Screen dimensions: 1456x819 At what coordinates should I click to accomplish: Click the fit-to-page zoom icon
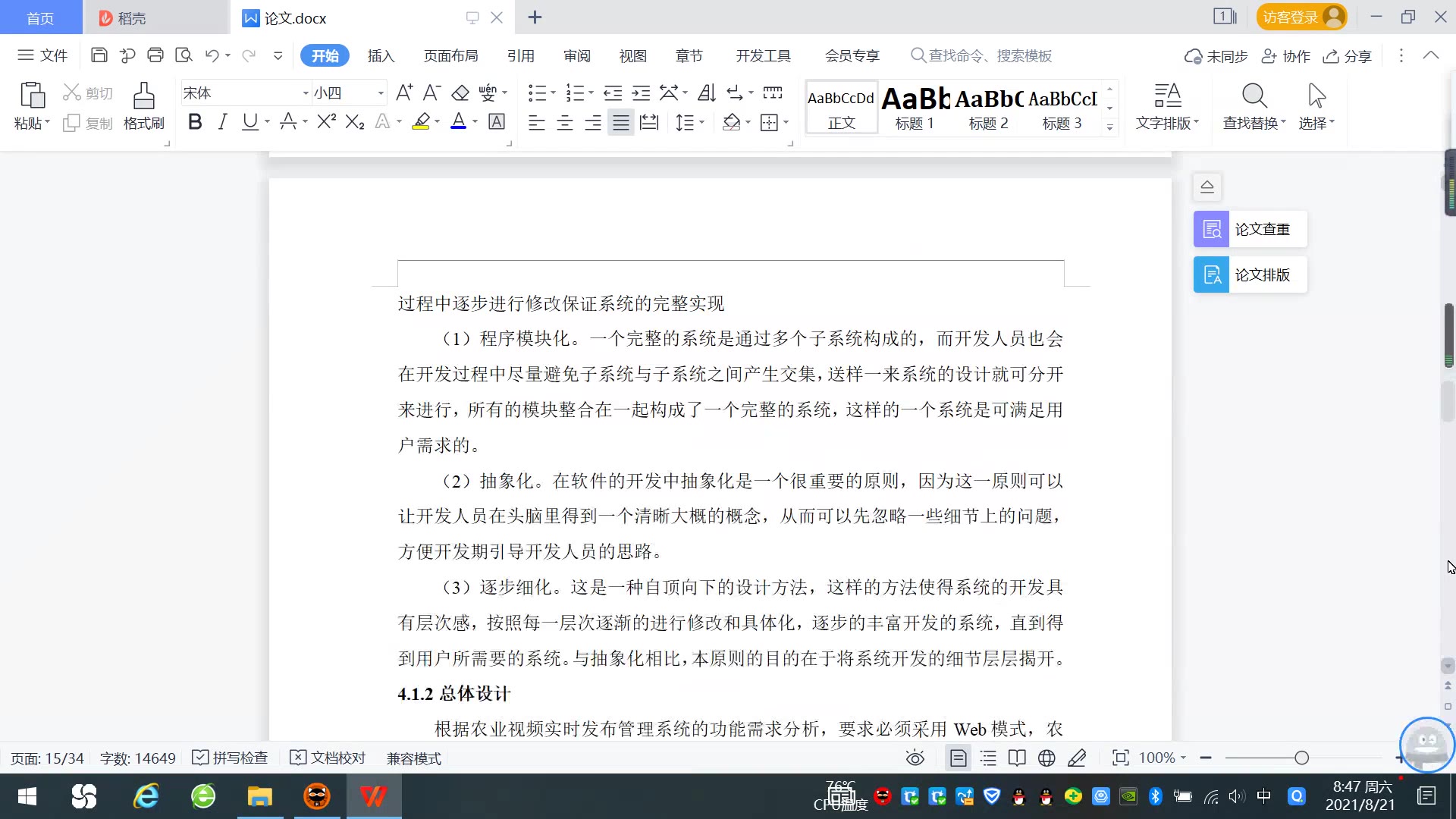tap(1120, 758)
